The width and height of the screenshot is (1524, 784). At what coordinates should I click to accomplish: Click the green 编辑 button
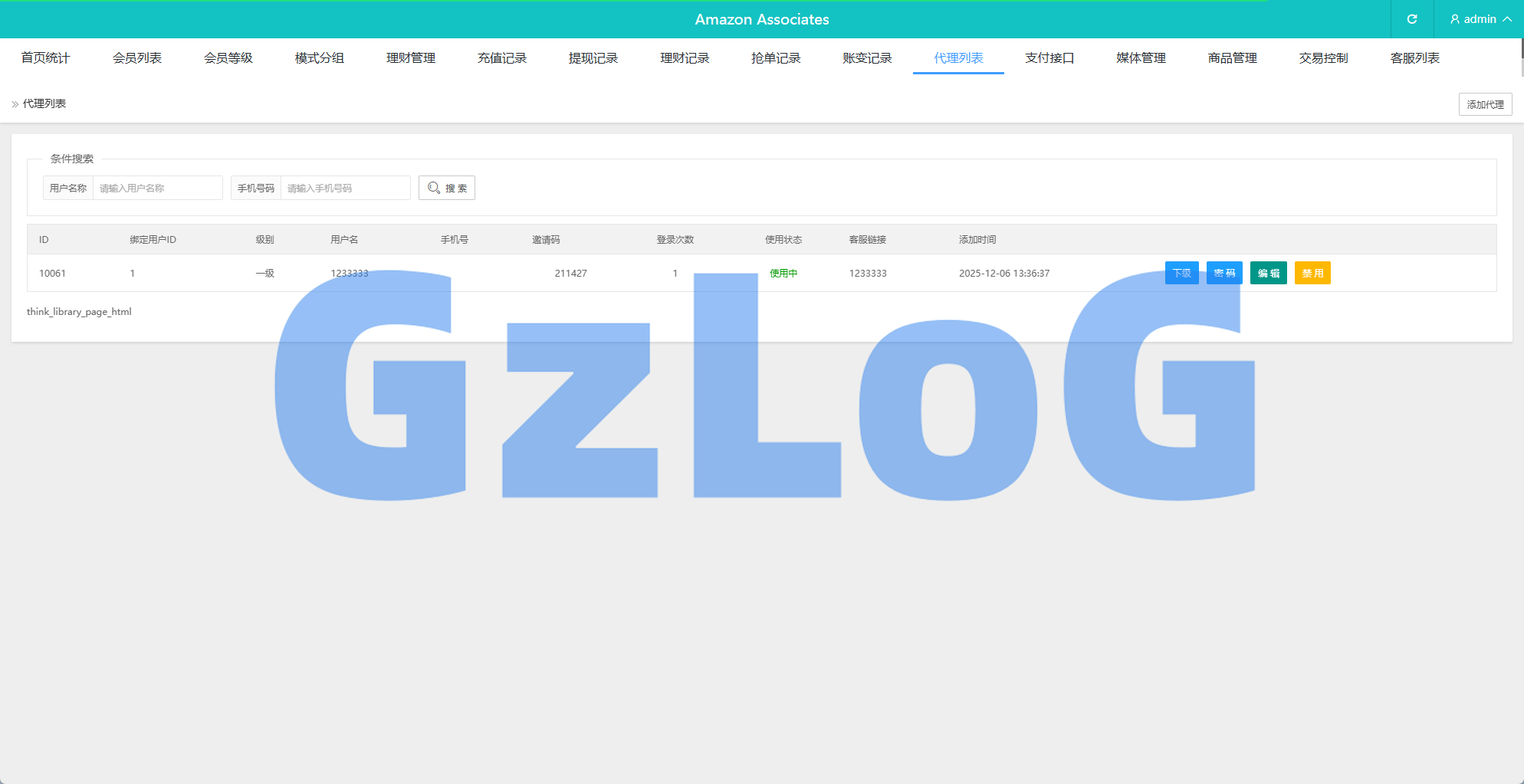point(1268,273)
